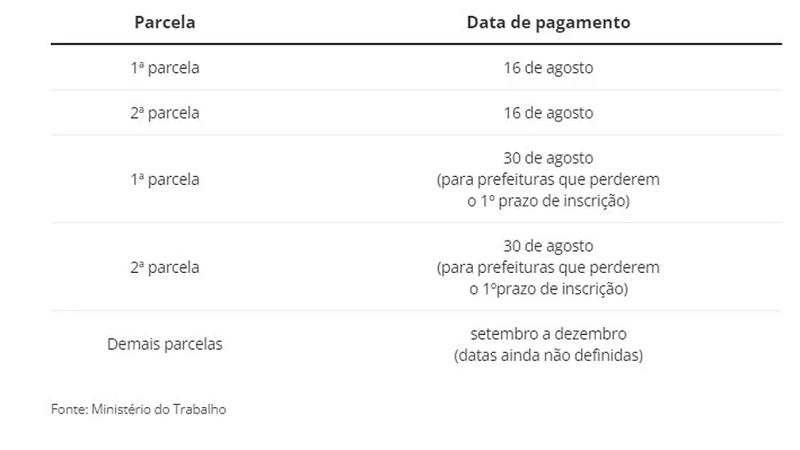This screenshot has height=450, width=800.
Task: Click the Fonte: Ministério do Trabalho caption
Action: [138, 409]
